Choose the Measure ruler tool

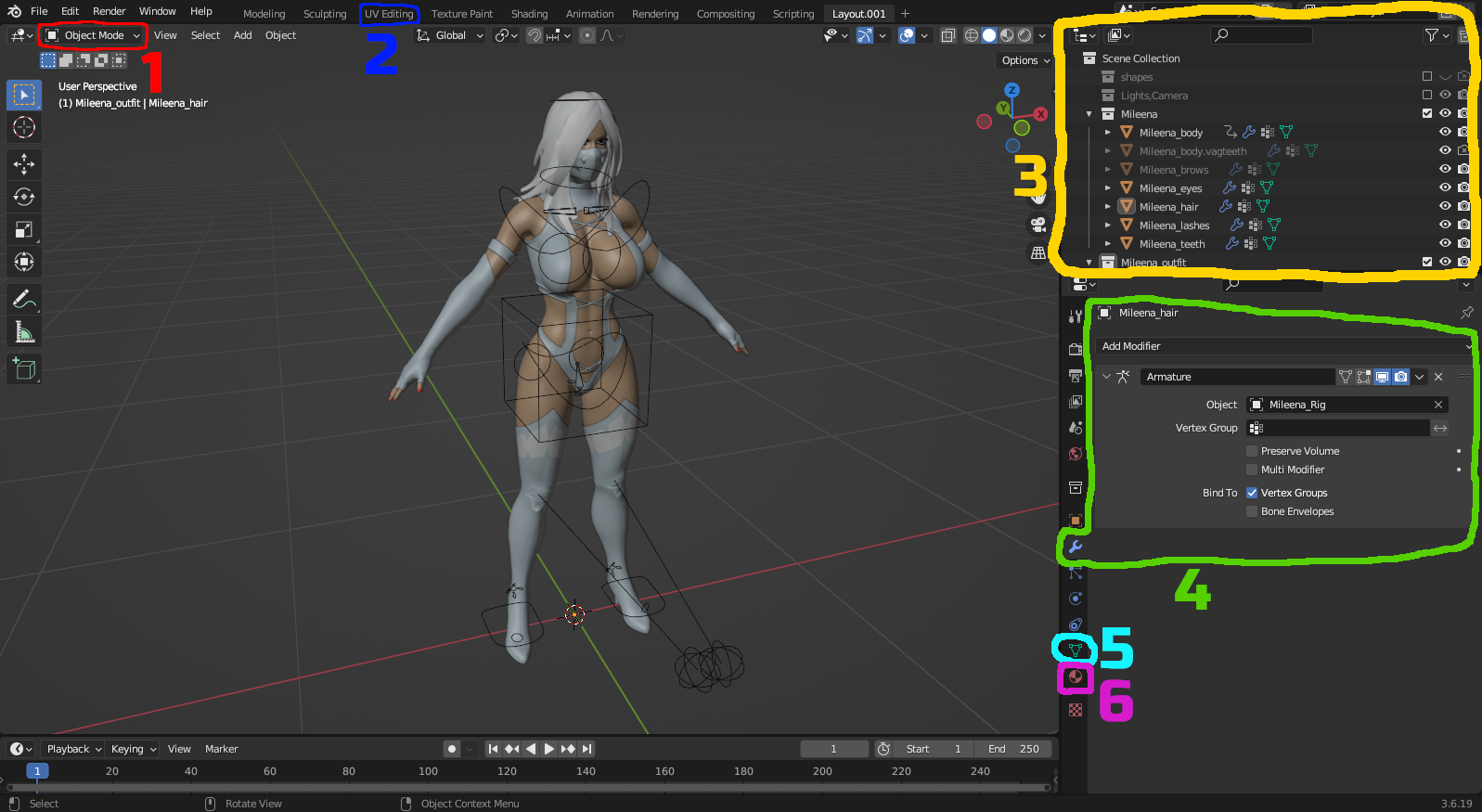[x=24, y=331]
